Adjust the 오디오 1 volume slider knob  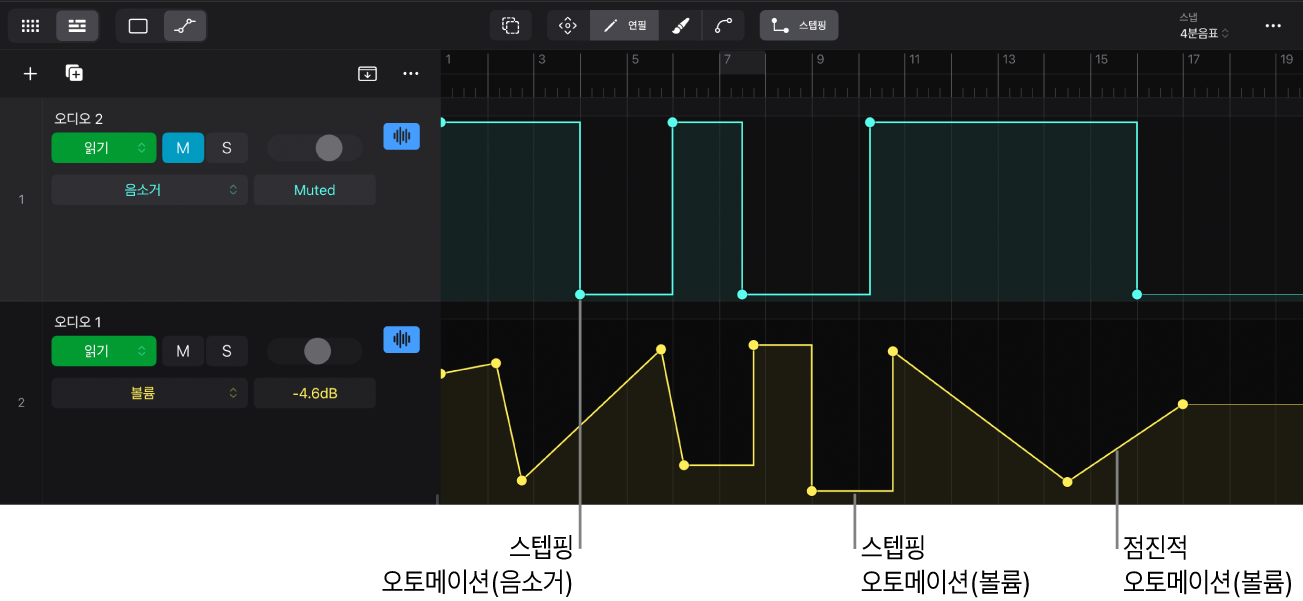(317, 351)
